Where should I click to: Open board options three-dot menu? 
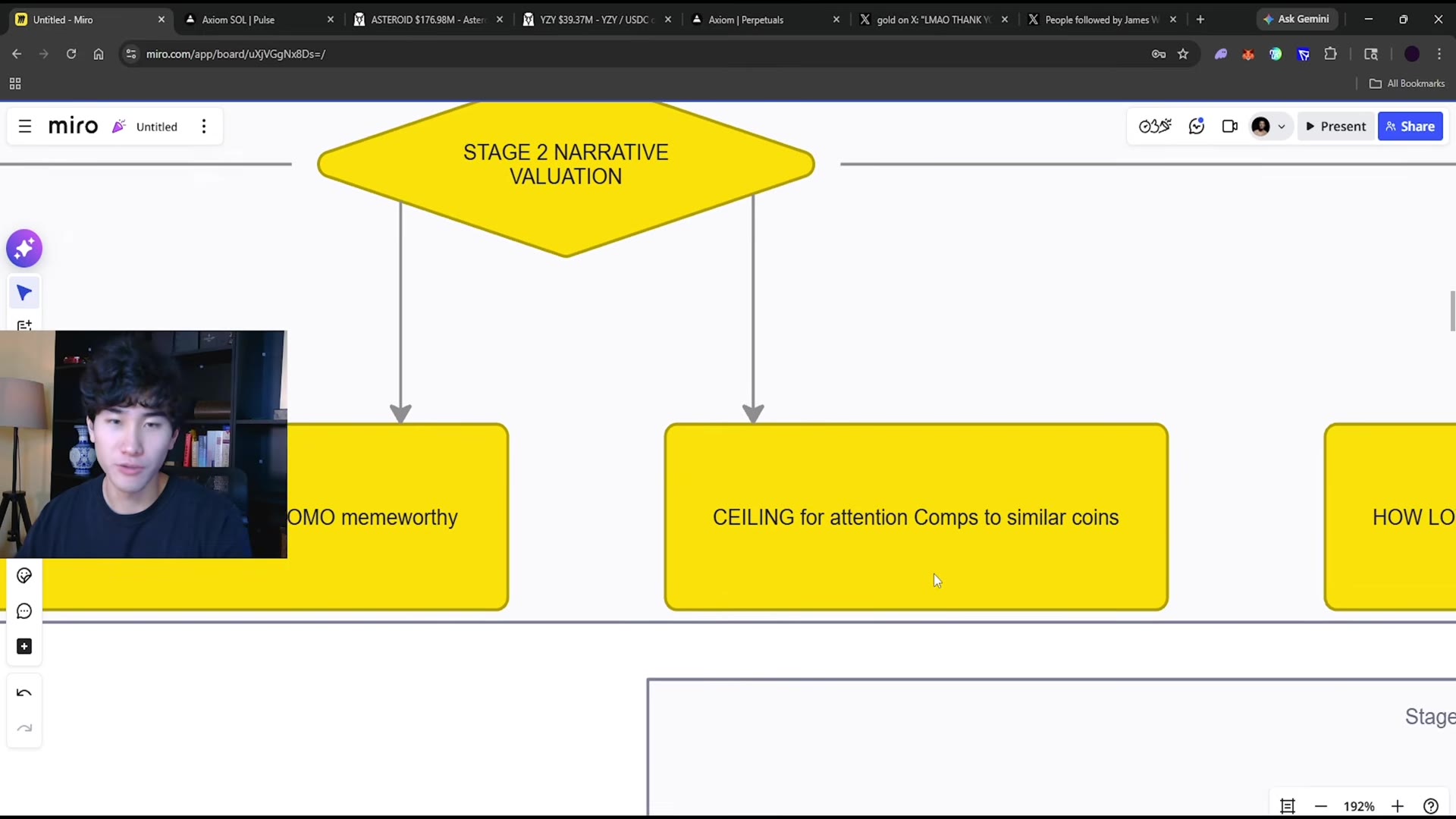[204, 127]
